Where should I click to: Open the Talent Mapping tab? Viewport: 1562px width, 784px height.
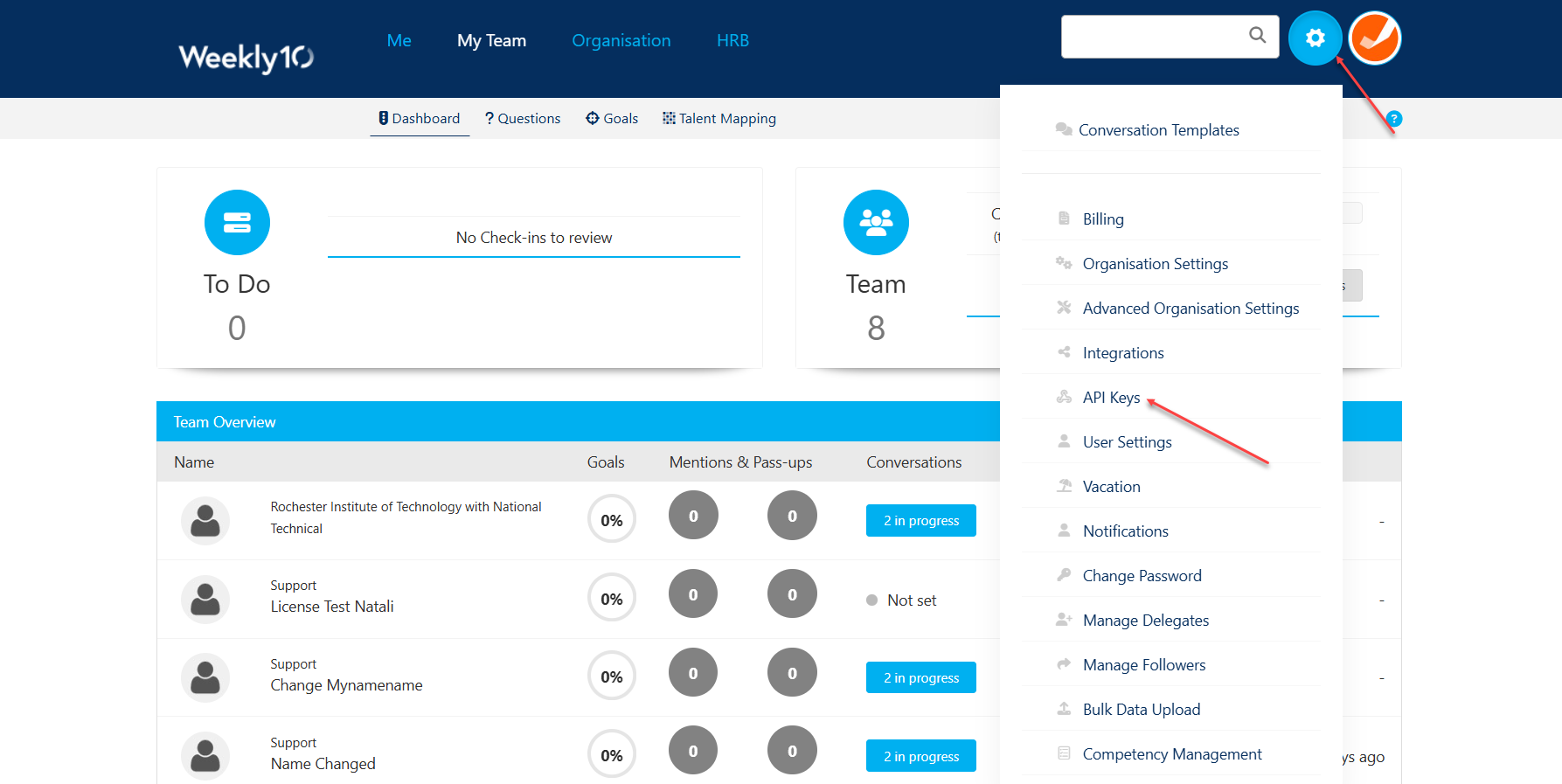(x=719, y=119)
